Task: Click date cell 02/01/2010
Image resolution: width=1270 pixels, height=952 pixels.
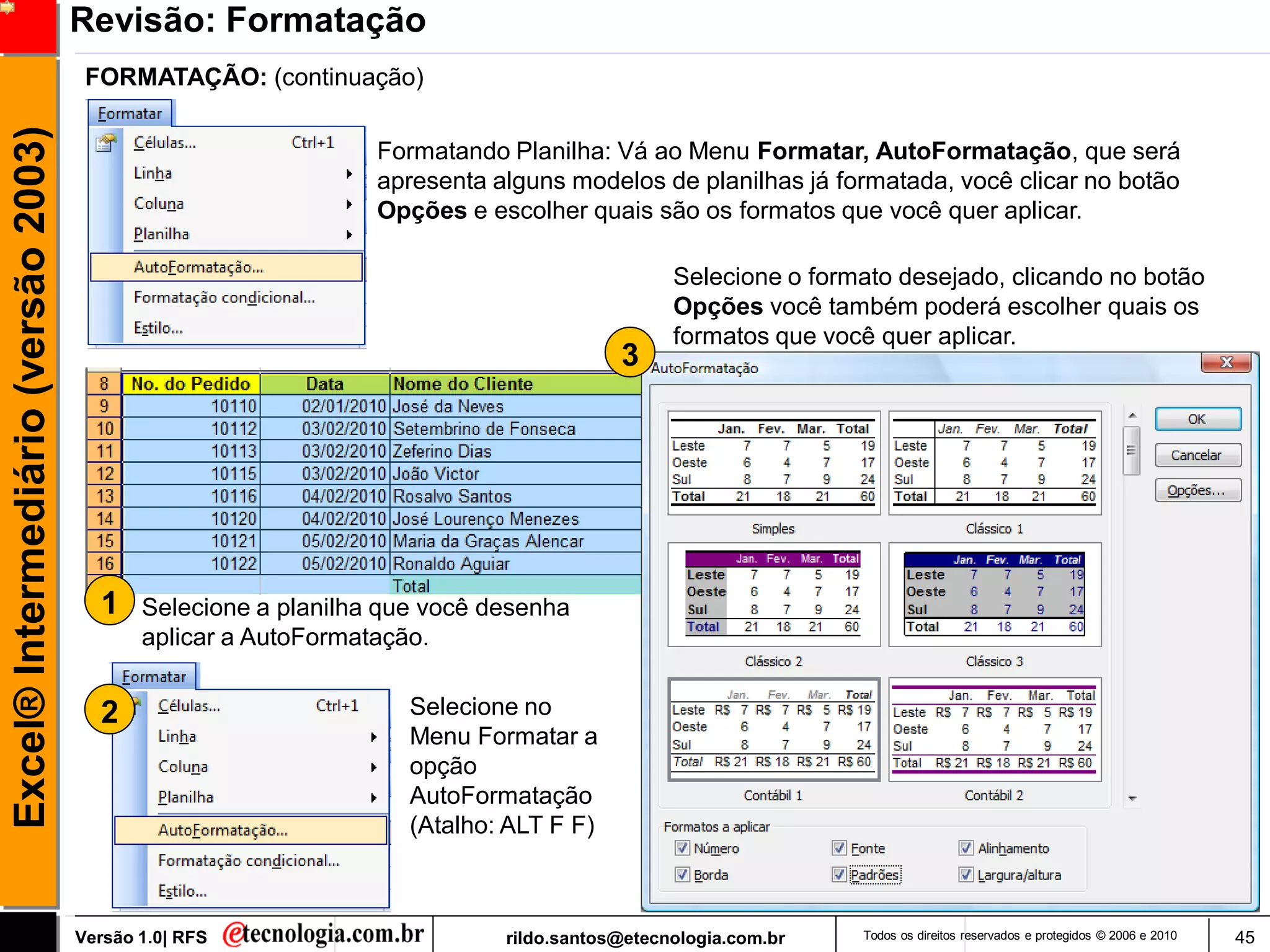Action: (325, 407)
